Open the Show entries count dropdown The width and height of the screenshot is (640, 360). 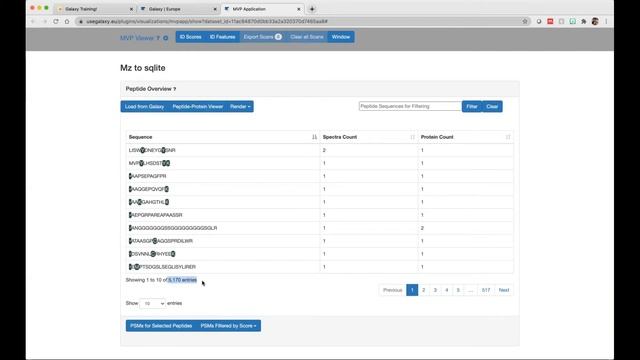tap(152, 303)
